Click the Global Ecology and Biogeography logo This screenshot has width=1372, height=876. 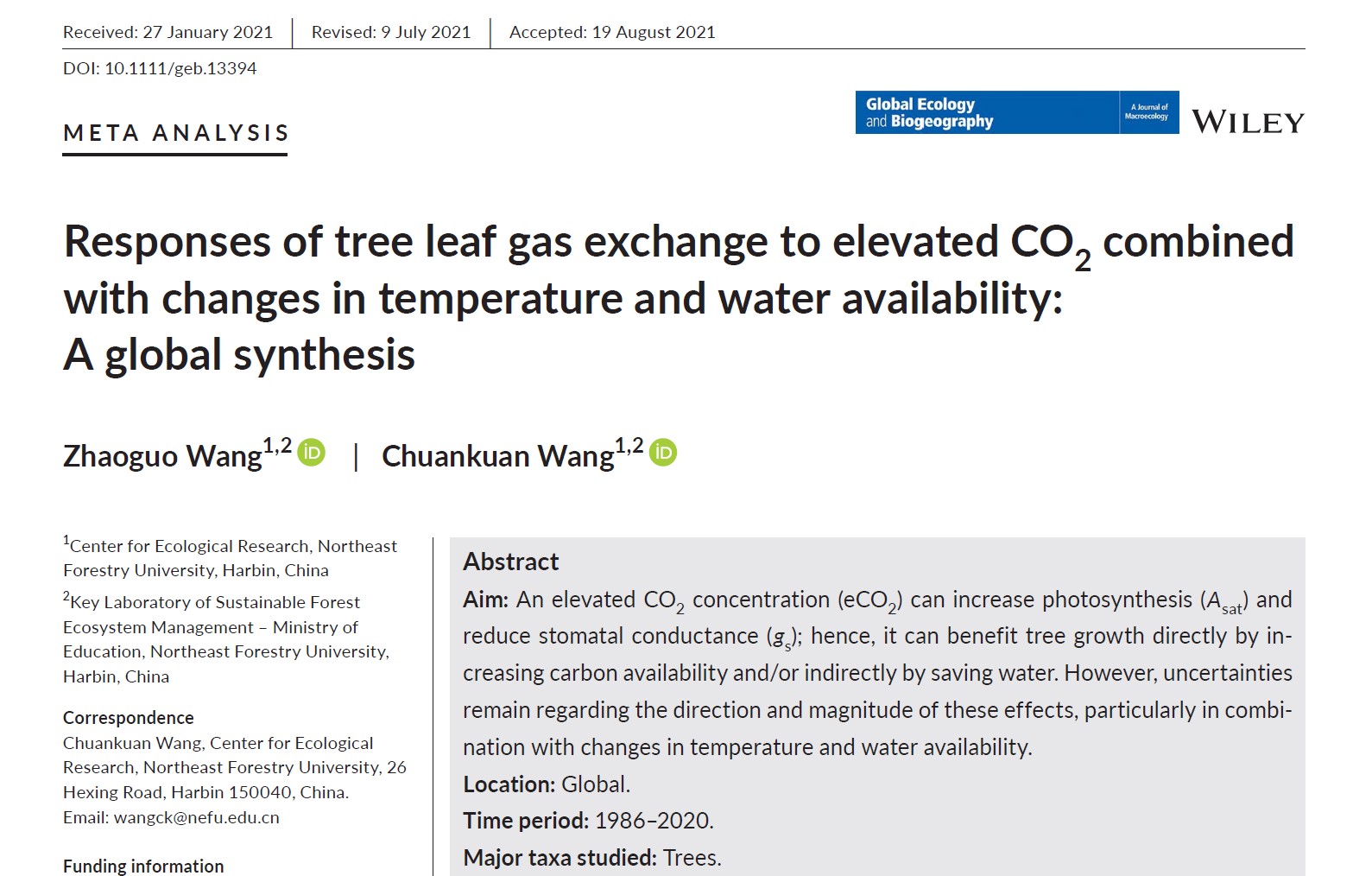(986, 113)
